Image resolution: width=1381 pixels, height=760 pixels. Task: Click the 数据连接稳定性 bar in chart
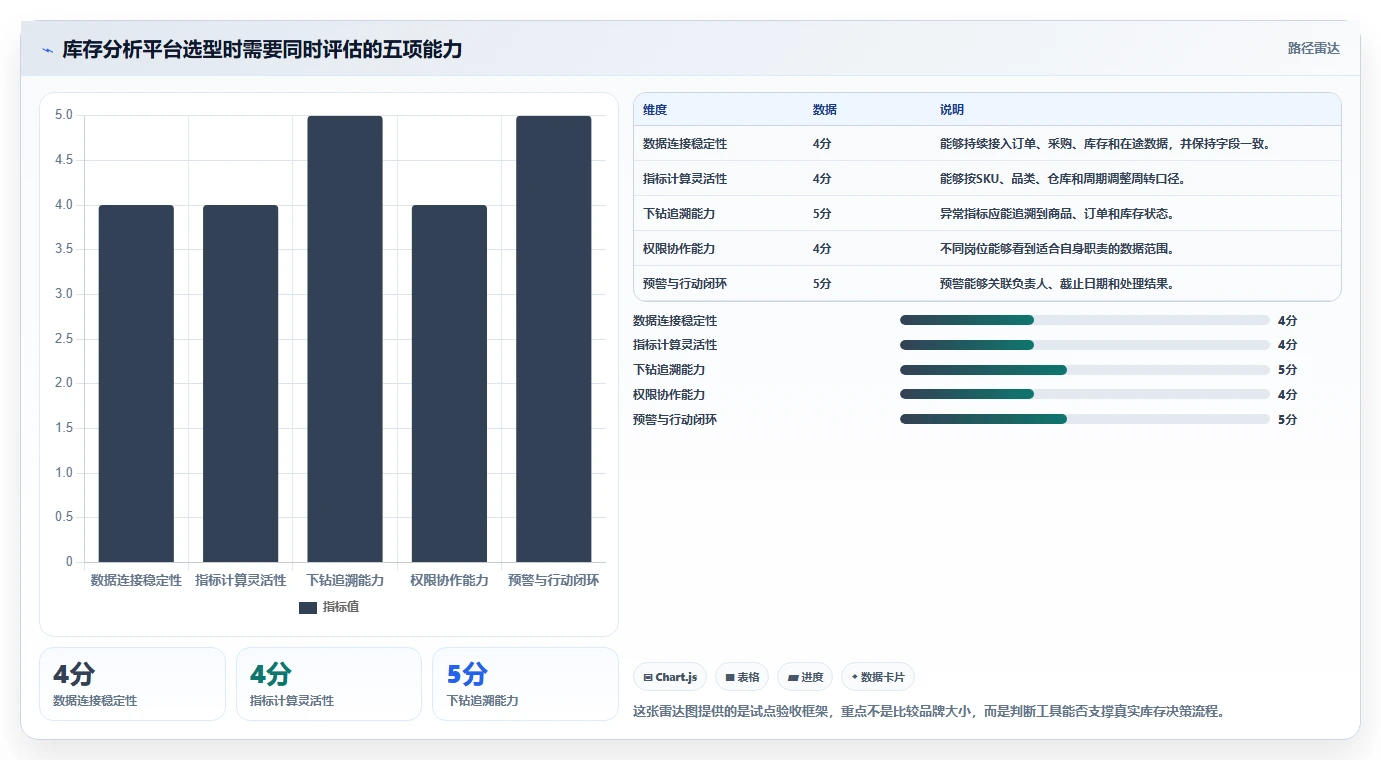pyautogui.click(x=136, y=383)
